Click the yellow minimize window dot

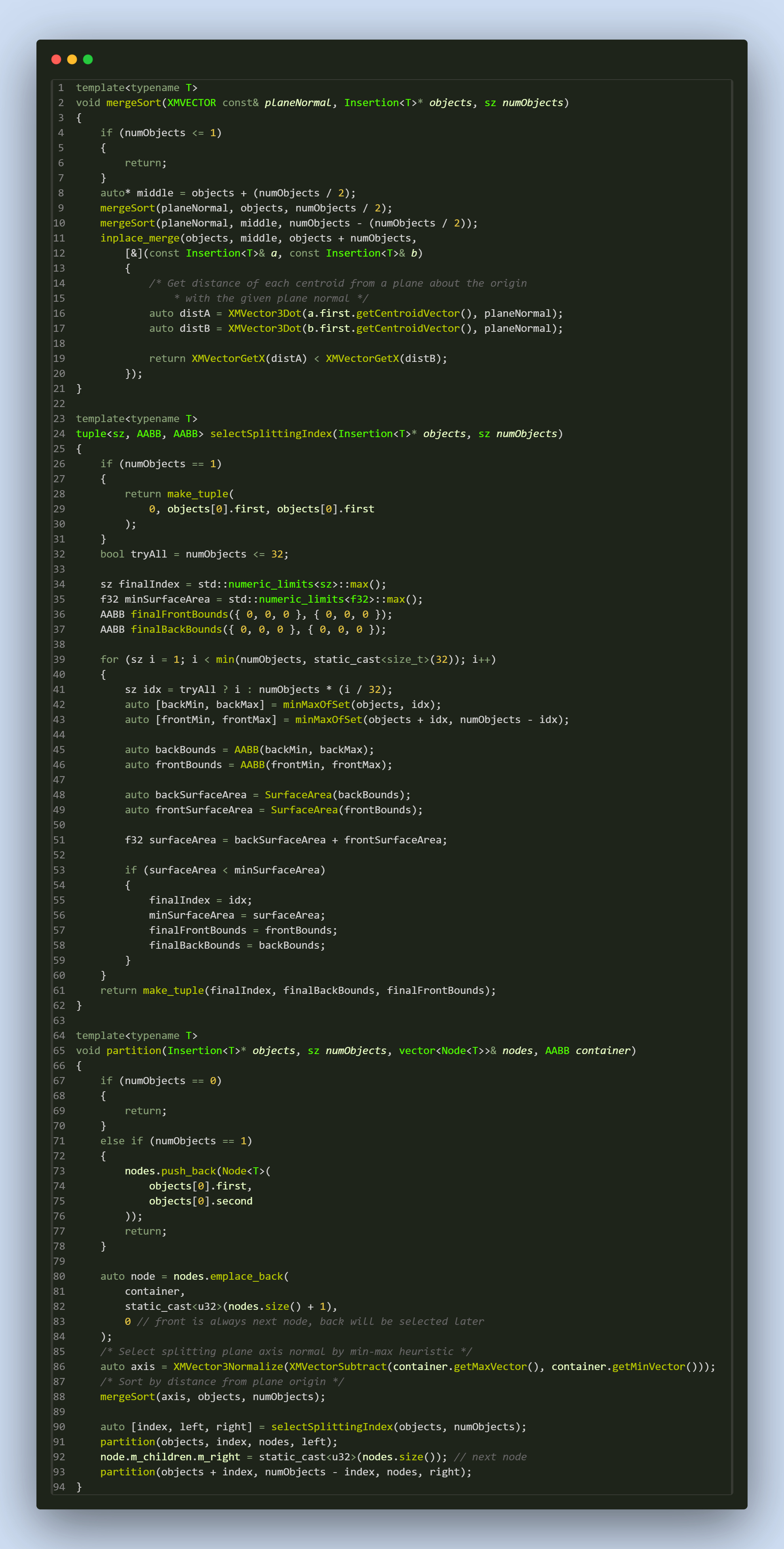coord(72,59)
